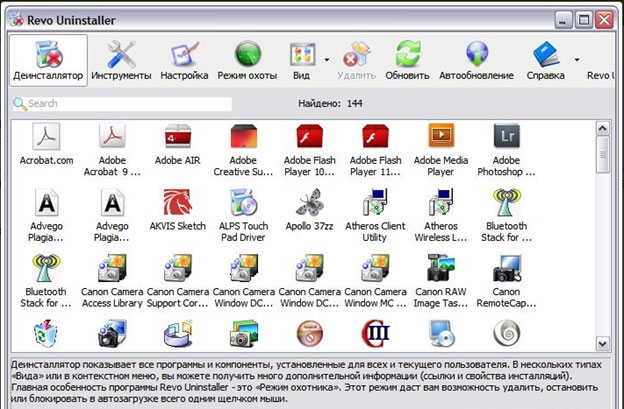Expand the Справка dropdown arrow
Screen dimensions: 624x409
(x=577, y=60)
